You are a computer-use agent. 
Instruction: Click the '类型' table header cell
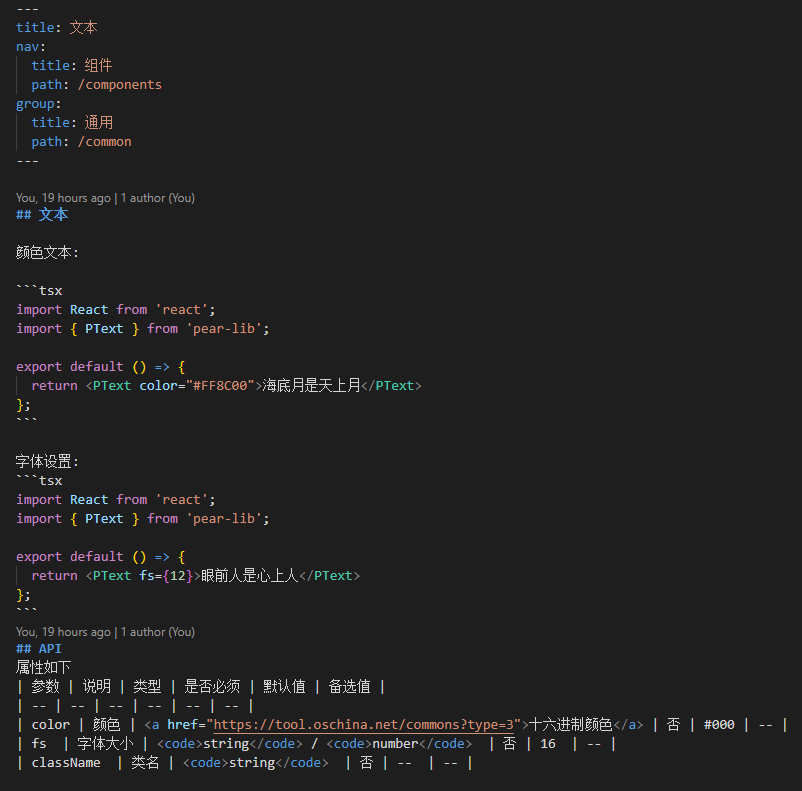[x=147, y=687]
